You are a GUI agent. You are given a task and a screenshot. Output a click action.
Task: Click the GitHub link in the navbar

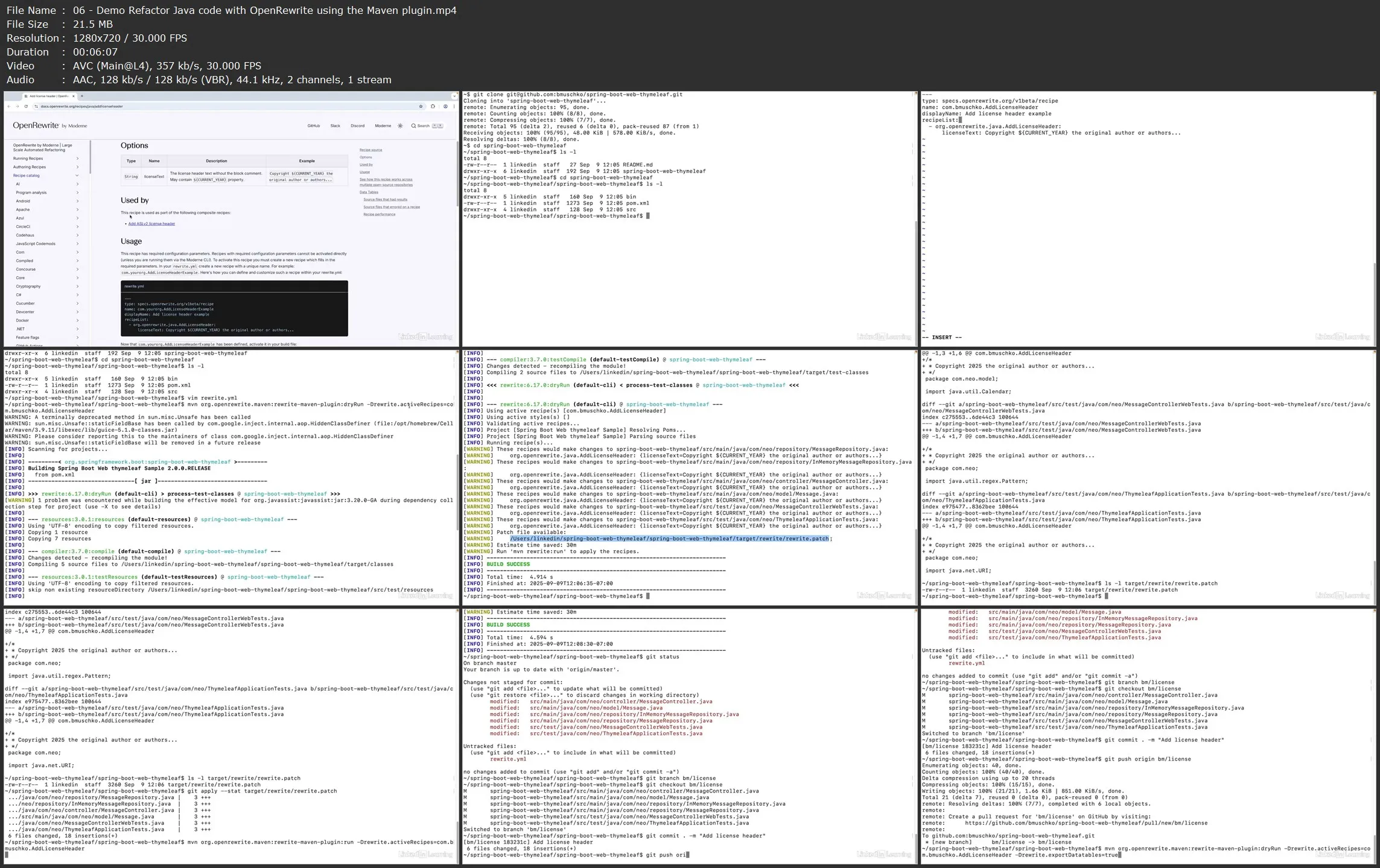(x=314, y=126)
